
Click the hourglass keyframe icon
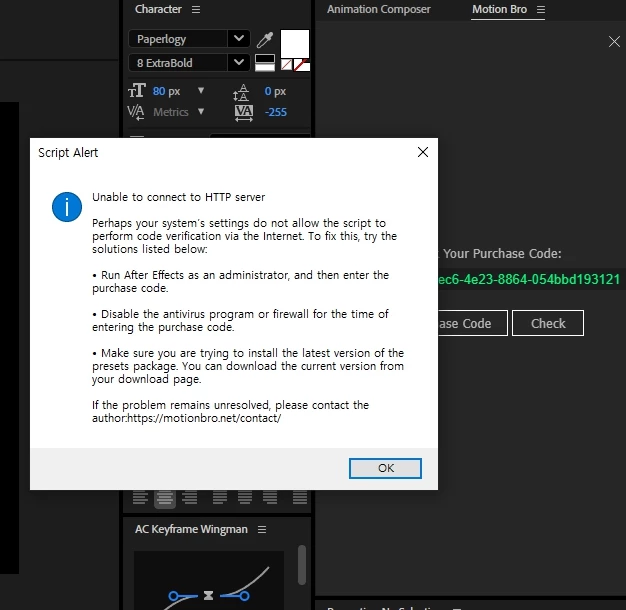pos(208,596)
